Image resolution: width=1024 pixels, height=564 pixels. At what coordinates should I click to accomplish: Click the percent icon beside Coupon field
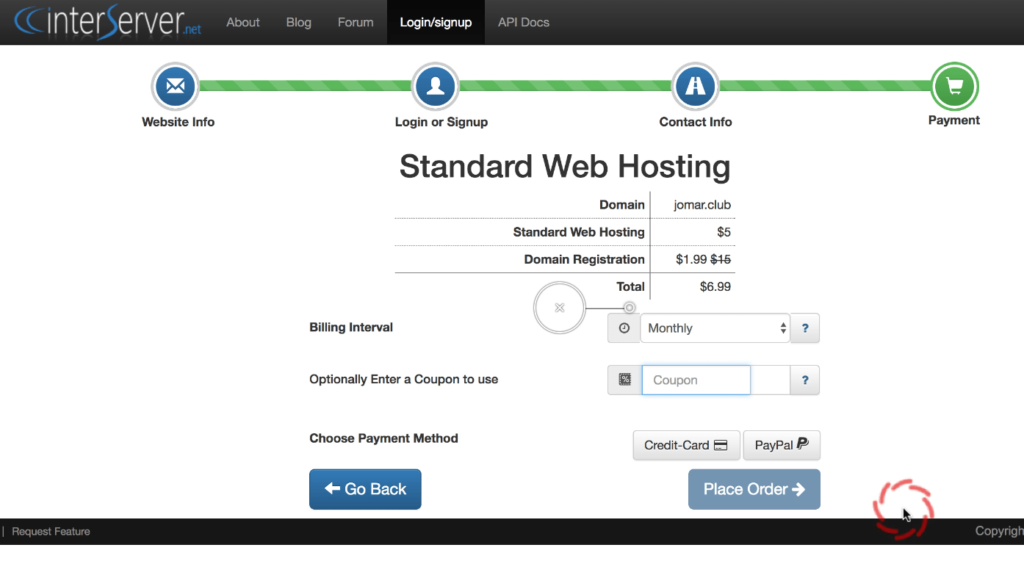[625, 380]
